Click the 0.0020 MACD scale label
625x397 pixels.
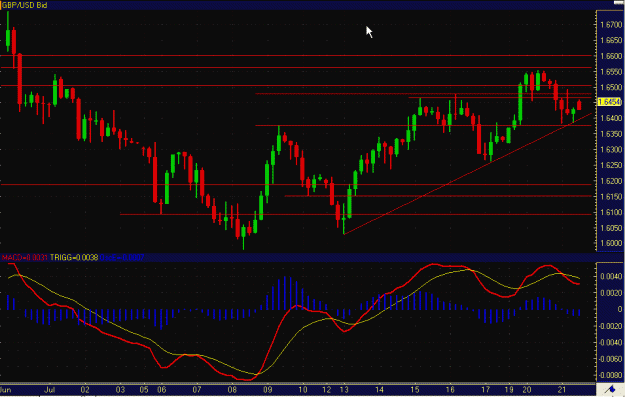(x=611, y=293)
